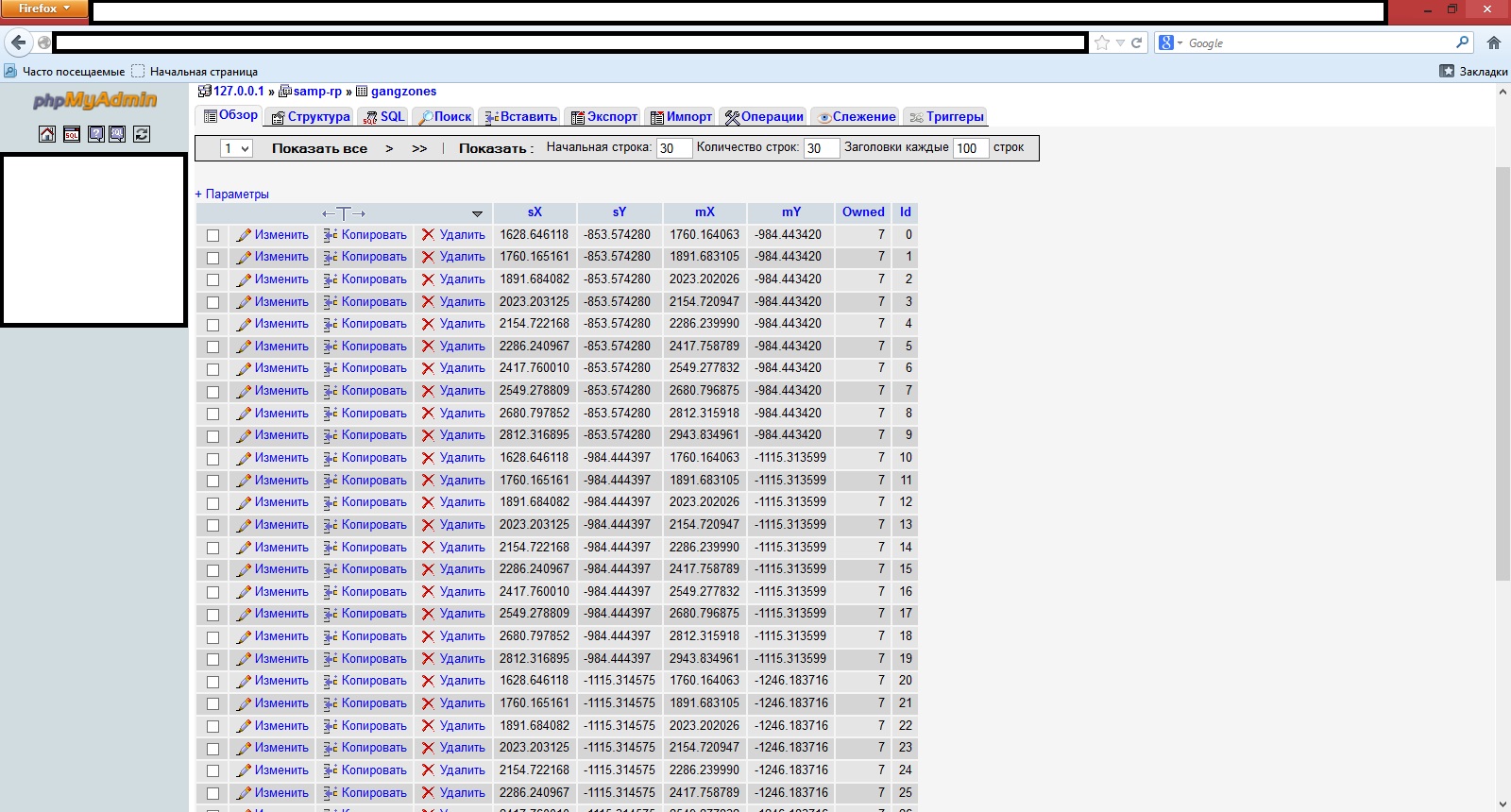Click Показать : button
1511x812 pixels.
click(x=497, y=148)
